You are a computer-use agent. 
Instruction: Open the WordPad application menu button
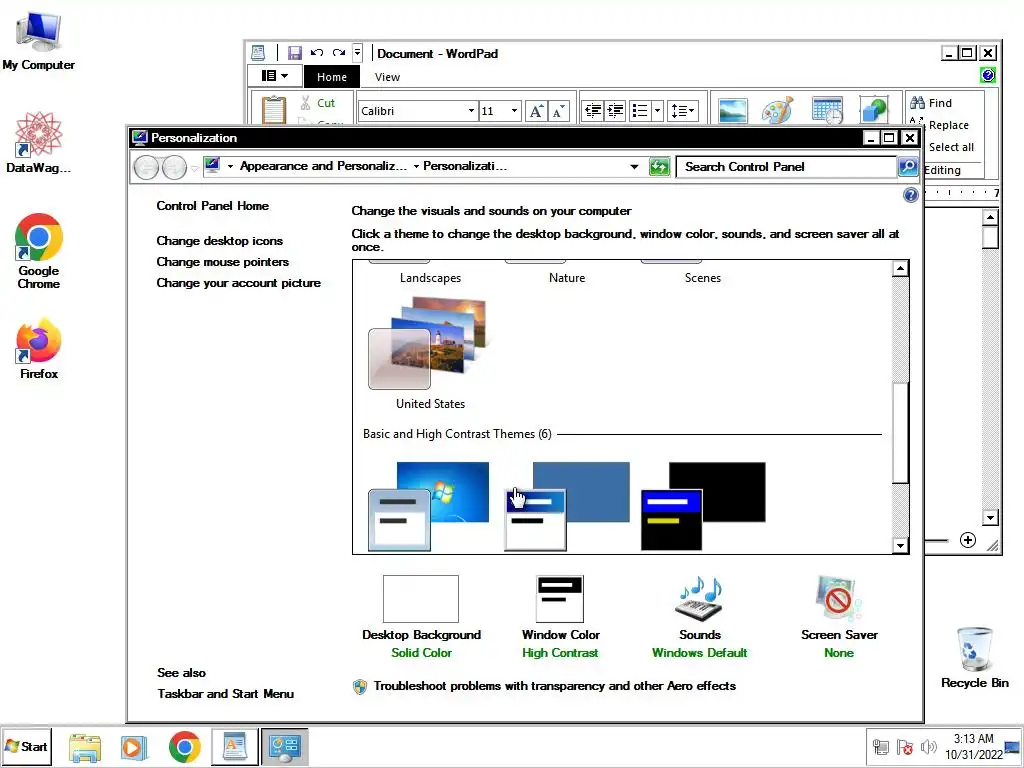pos(274,76)
